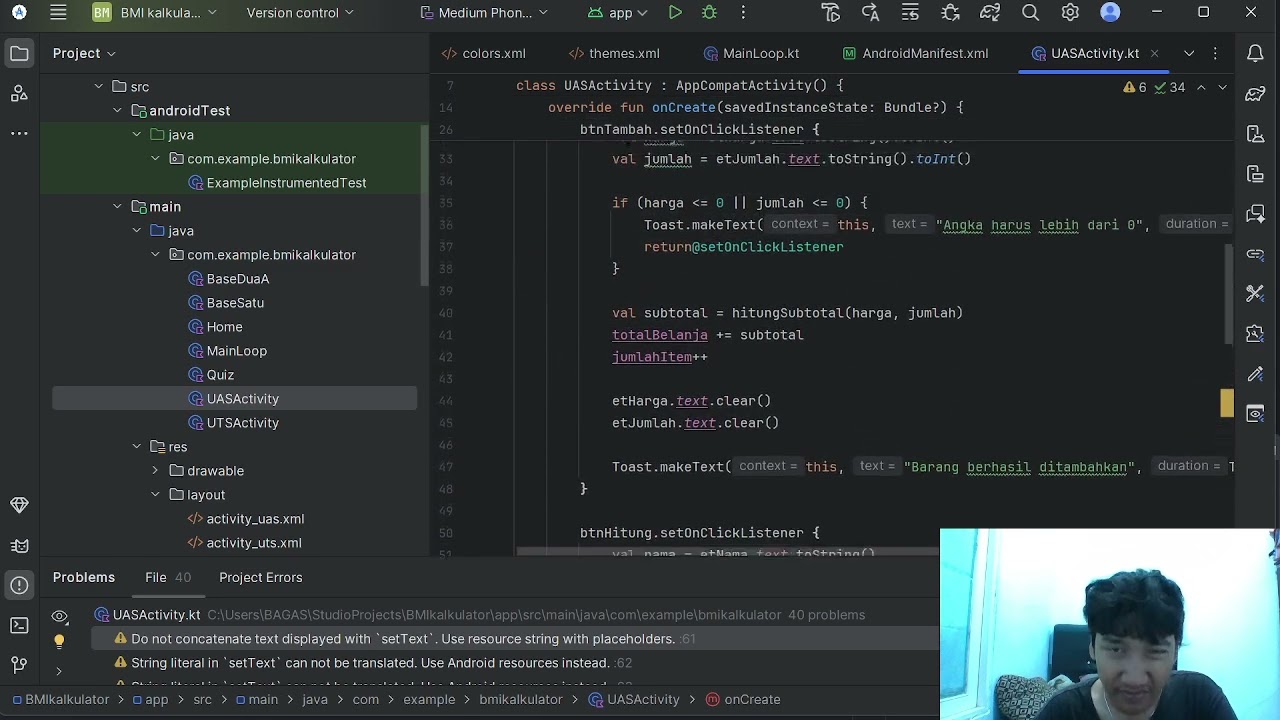Open the BaseSatu class
This screenshot has height=720, width=1280.
pos(226,303)
